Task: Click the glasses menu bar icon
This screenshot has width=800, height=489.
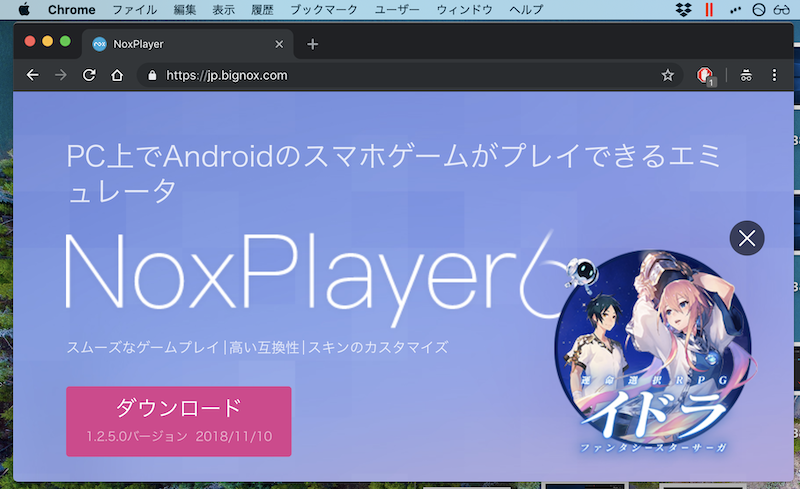Action: point(781,10)
